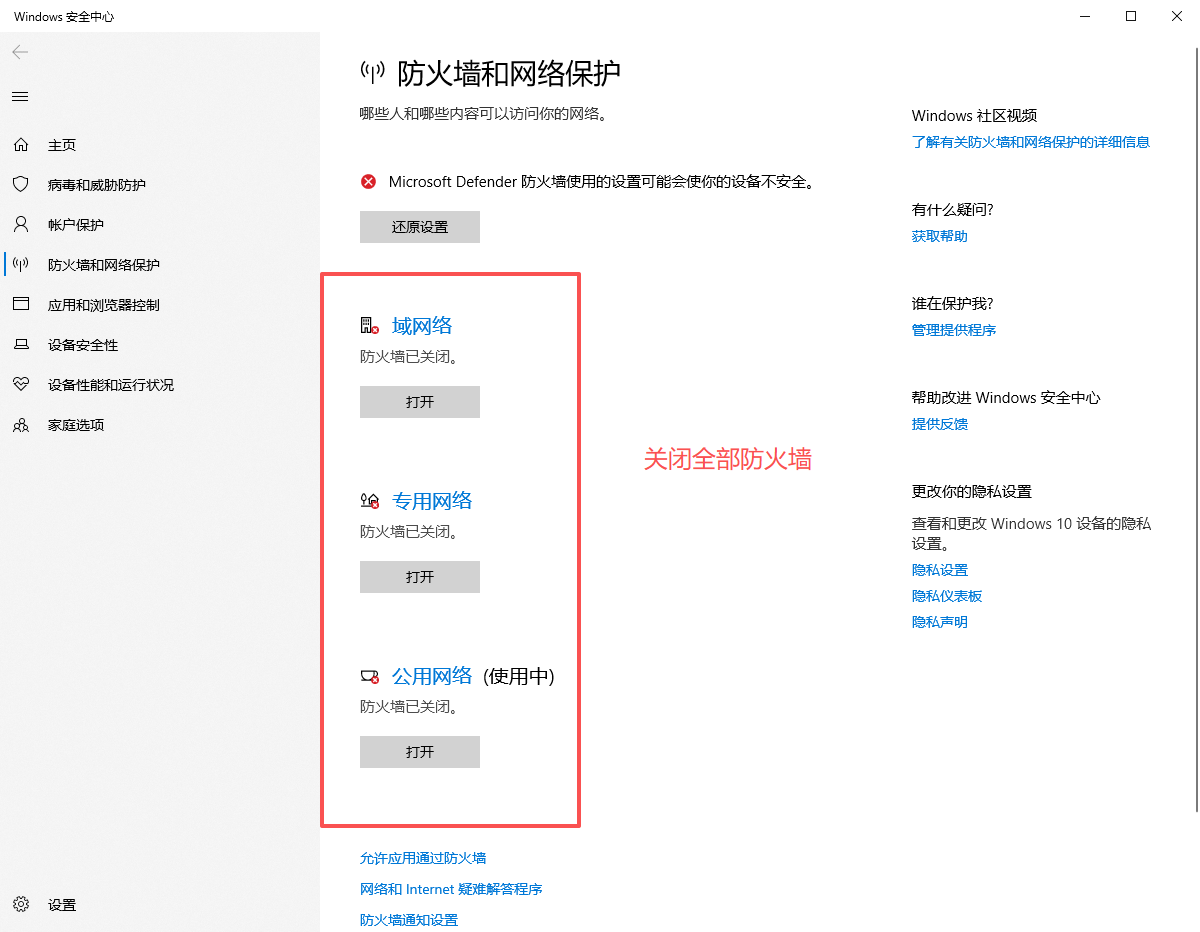Click the 谁在保护我? heading
This screenshot has width=1200, height=932.
coord(953,304)
